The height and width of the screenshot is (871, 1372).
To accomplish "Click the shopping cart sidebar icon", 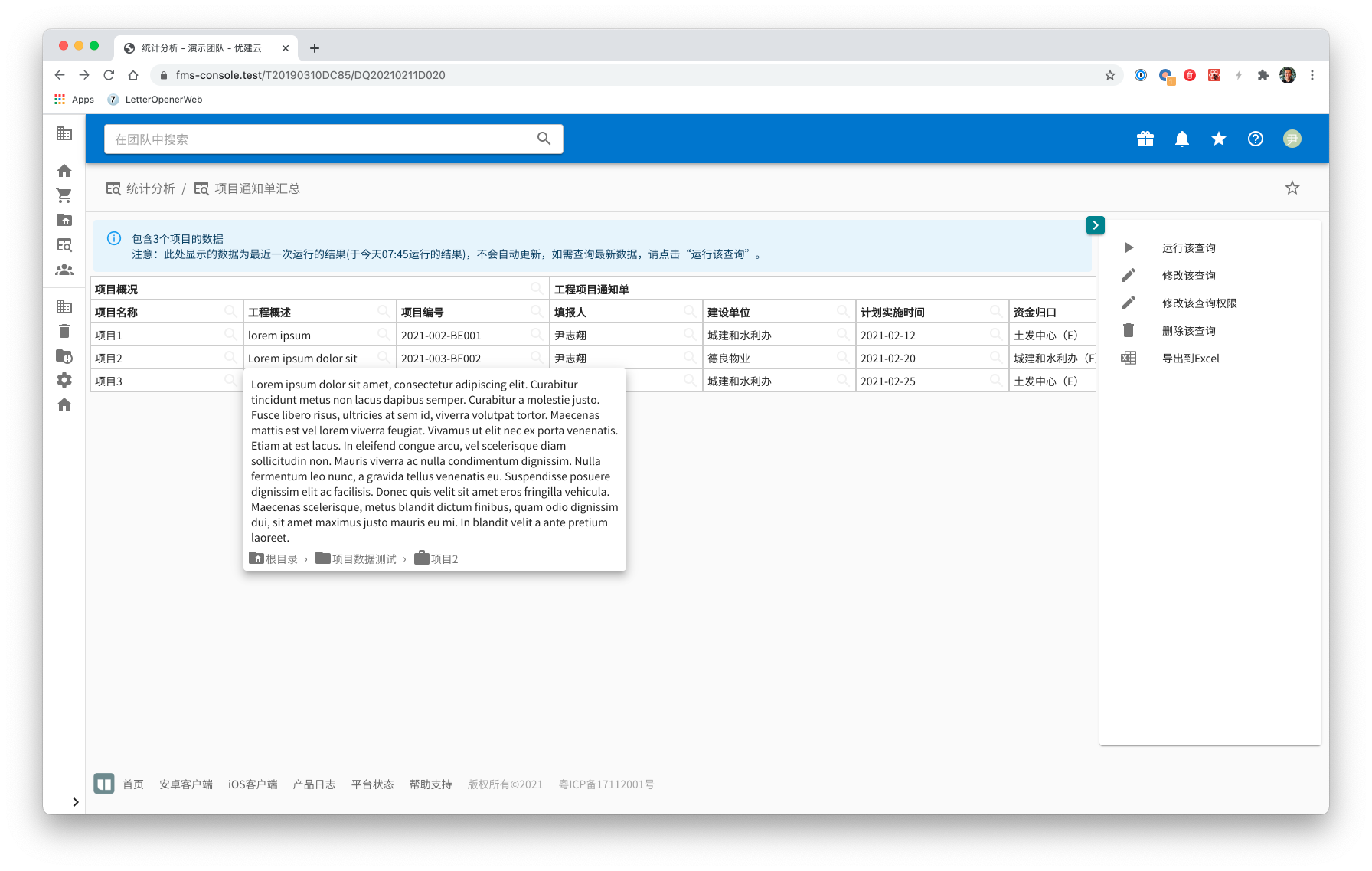I will click(64, 195).
